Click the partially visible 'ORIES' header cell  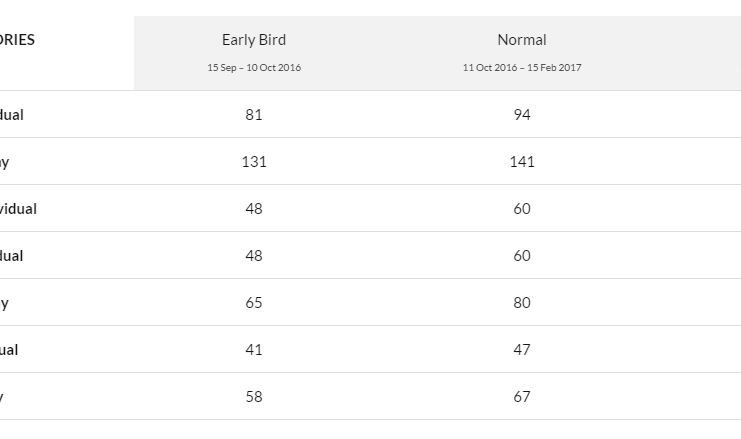[17, 40]
